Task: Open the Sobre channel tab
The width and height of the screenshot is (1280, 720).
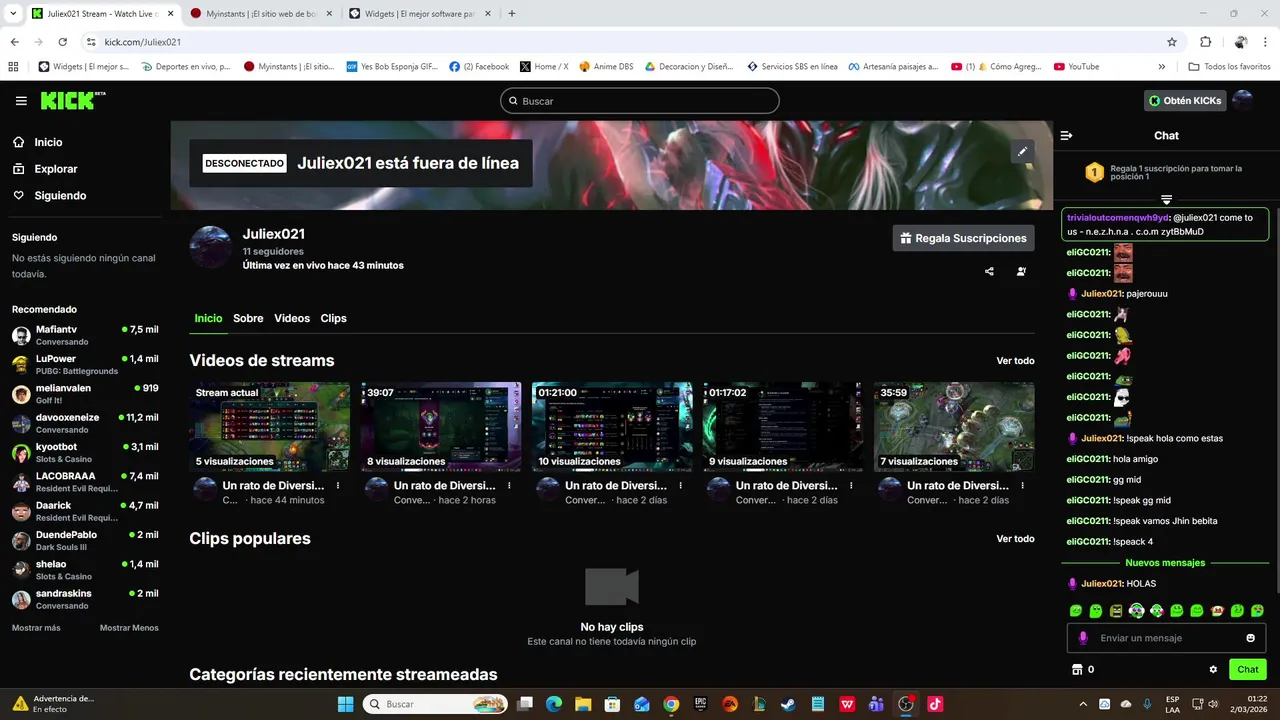Action: point(248,318)
